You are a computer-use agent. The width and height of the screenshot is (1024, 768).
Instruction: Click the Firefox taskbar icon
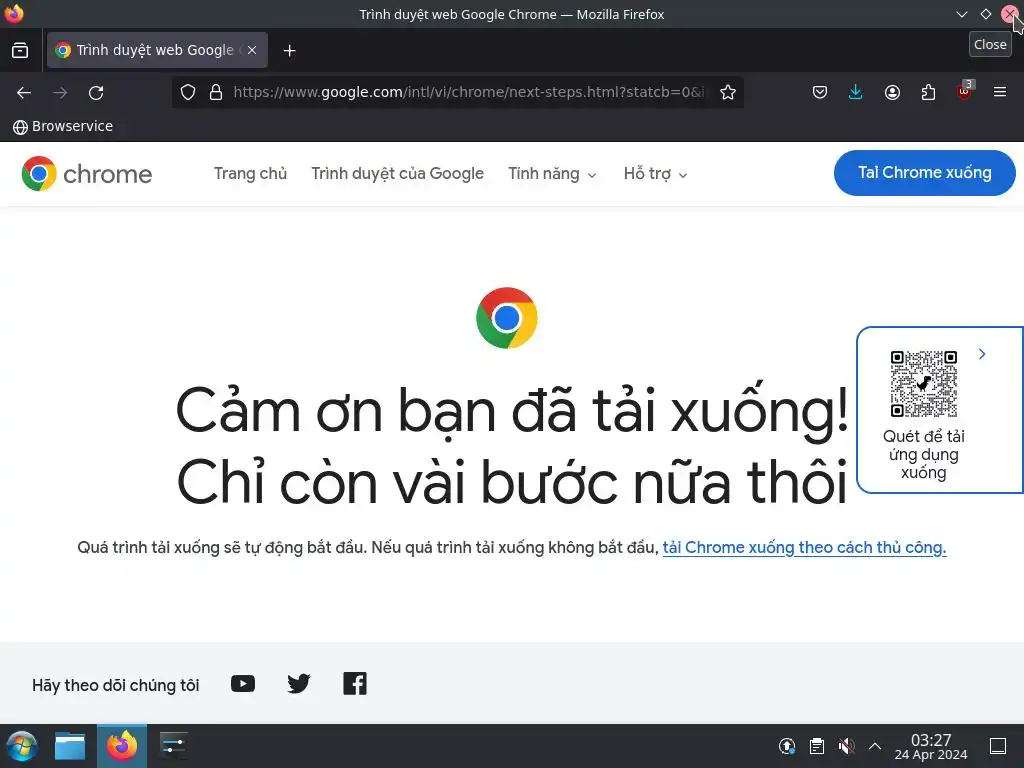pyautogui.click(x=122, y=746)
